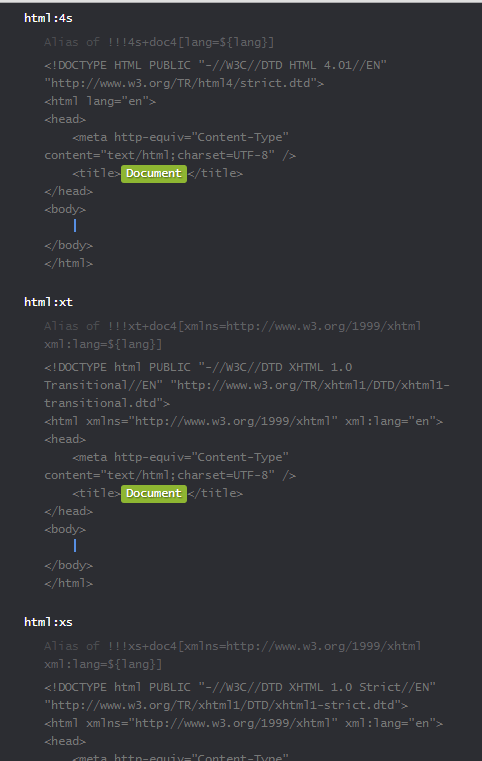
Task: Click the XHTML 1.0 Transitional DOCTYPE line
Action: click(198, 367)
